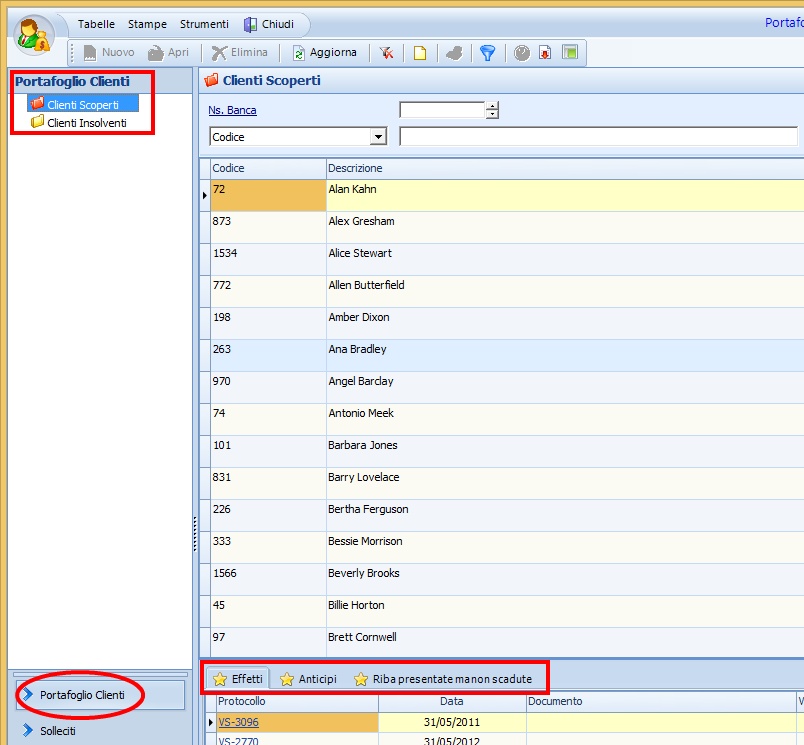The image size is (804, 745).
Task: Increment the Ns. Banca spinner value
Action: click(492, 106)
